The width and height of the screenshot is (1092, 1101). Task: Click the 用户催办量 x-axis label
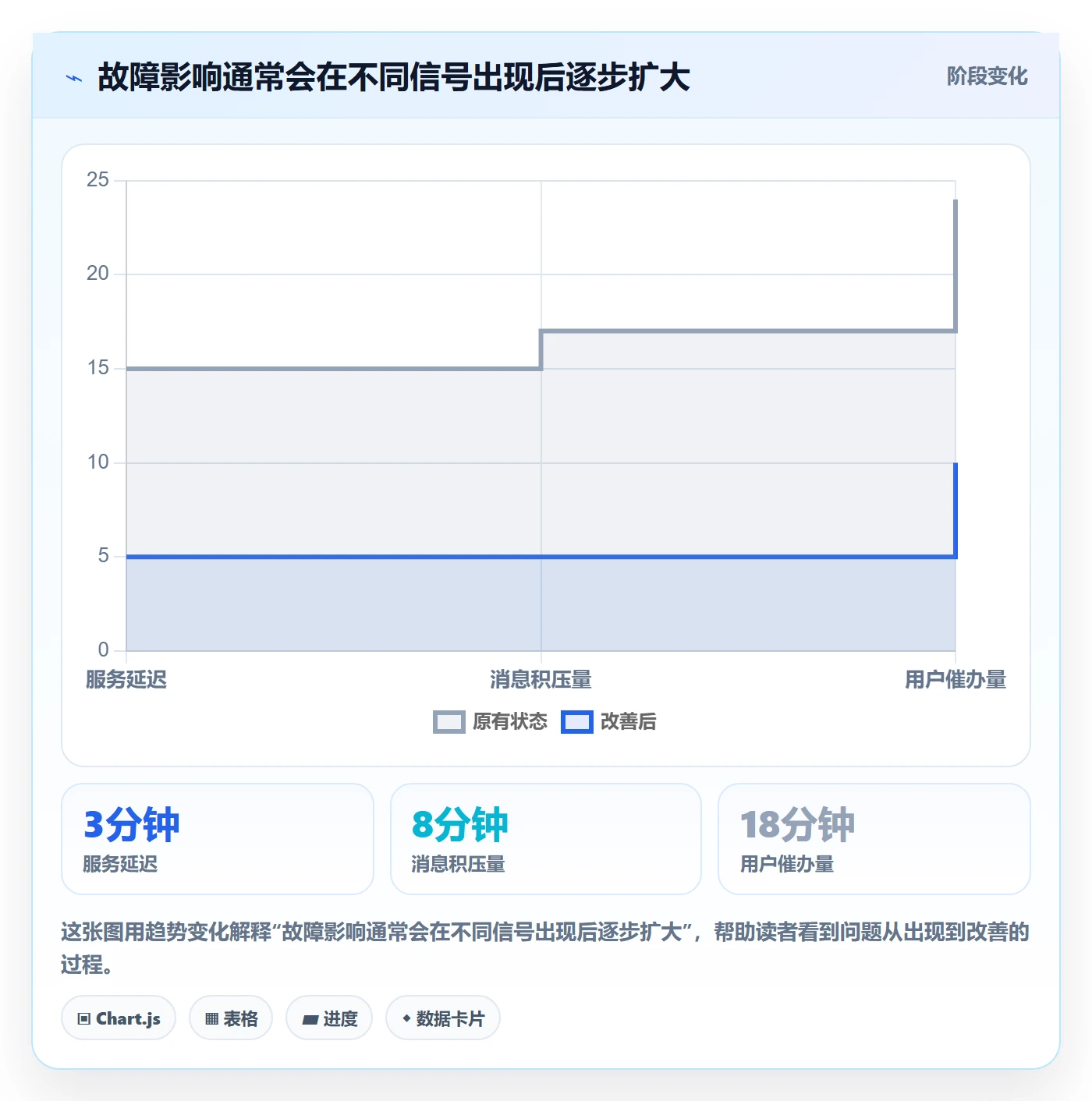click(x=955, y=680)
